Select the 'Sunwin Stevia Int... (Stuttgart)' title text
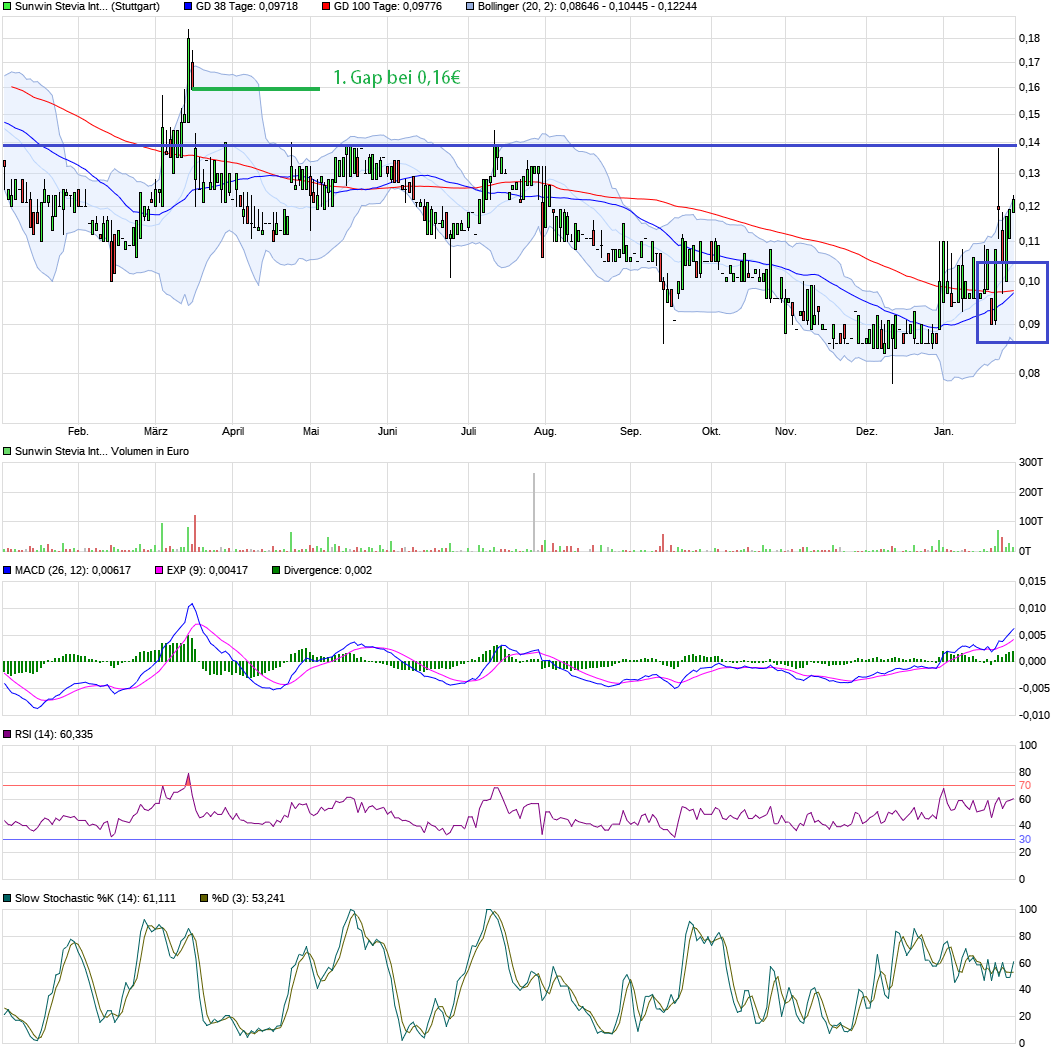This screenshot has height=1054, width=1057. 87,7
